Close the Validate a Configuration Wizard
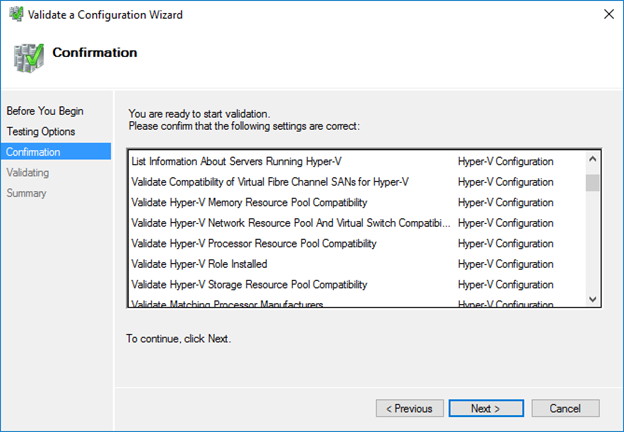The width and height of the screenshot is (624, 432). 608,14
